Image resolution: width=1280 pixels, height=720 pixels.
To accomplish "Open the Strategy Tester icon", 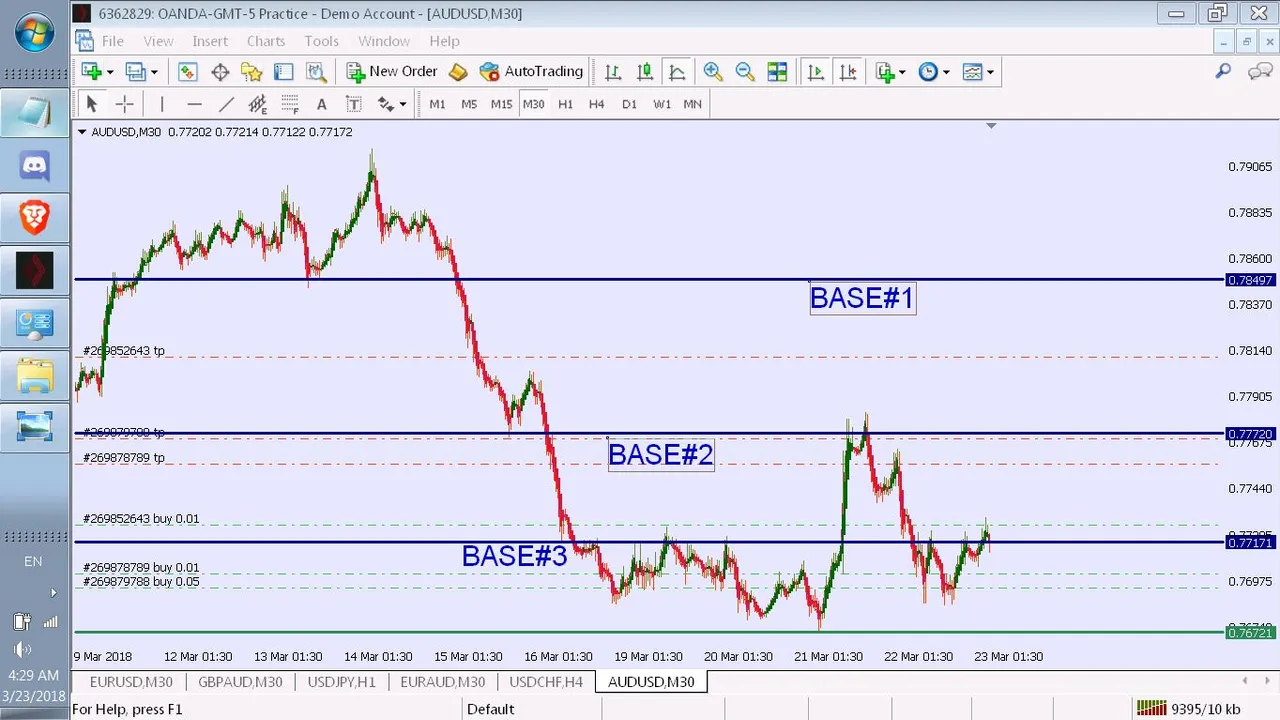I will (316, 71).
